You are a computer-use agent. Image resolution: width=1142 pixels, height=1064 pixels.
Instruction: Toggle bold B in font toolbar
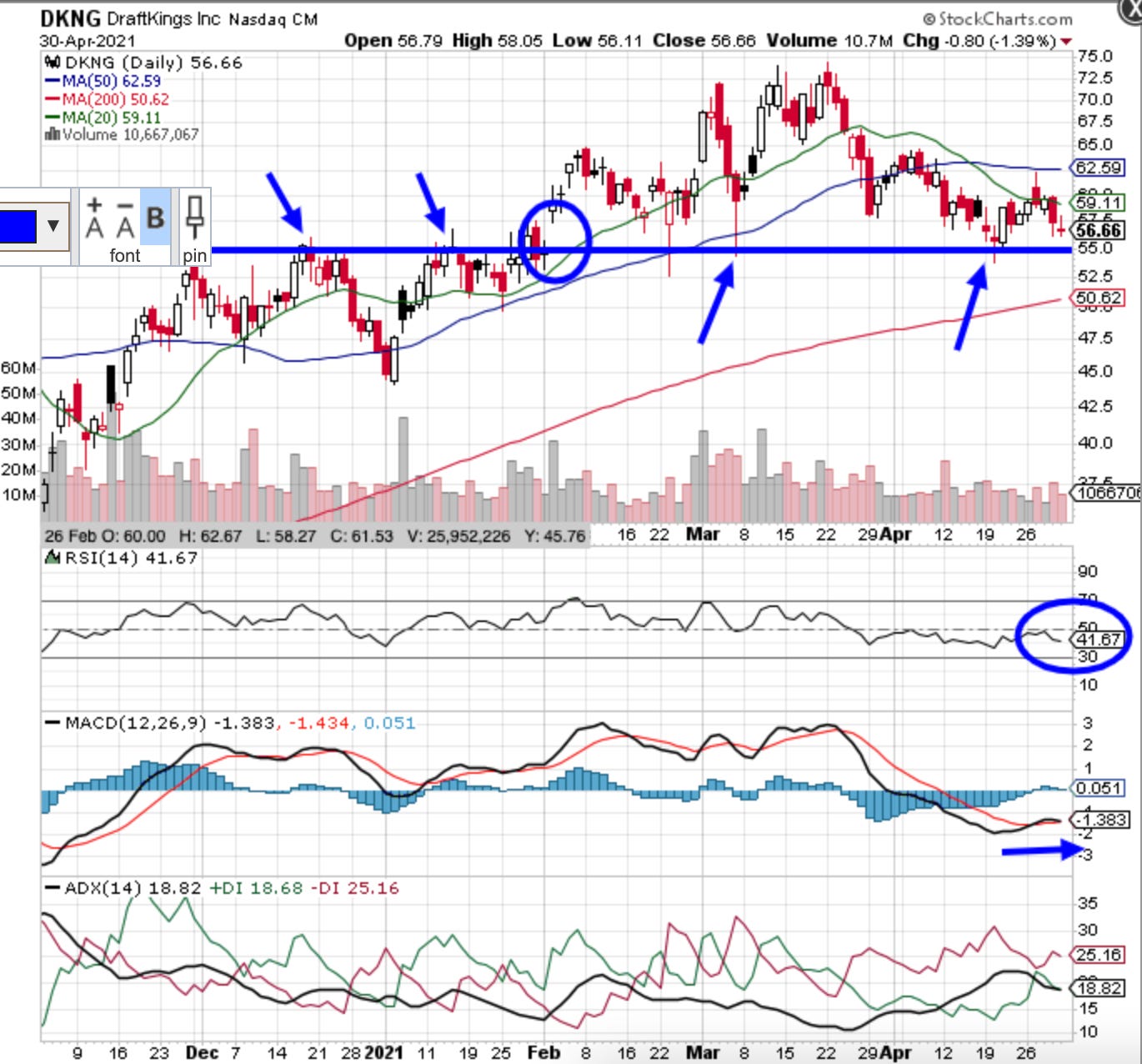(x=155, y=217)
